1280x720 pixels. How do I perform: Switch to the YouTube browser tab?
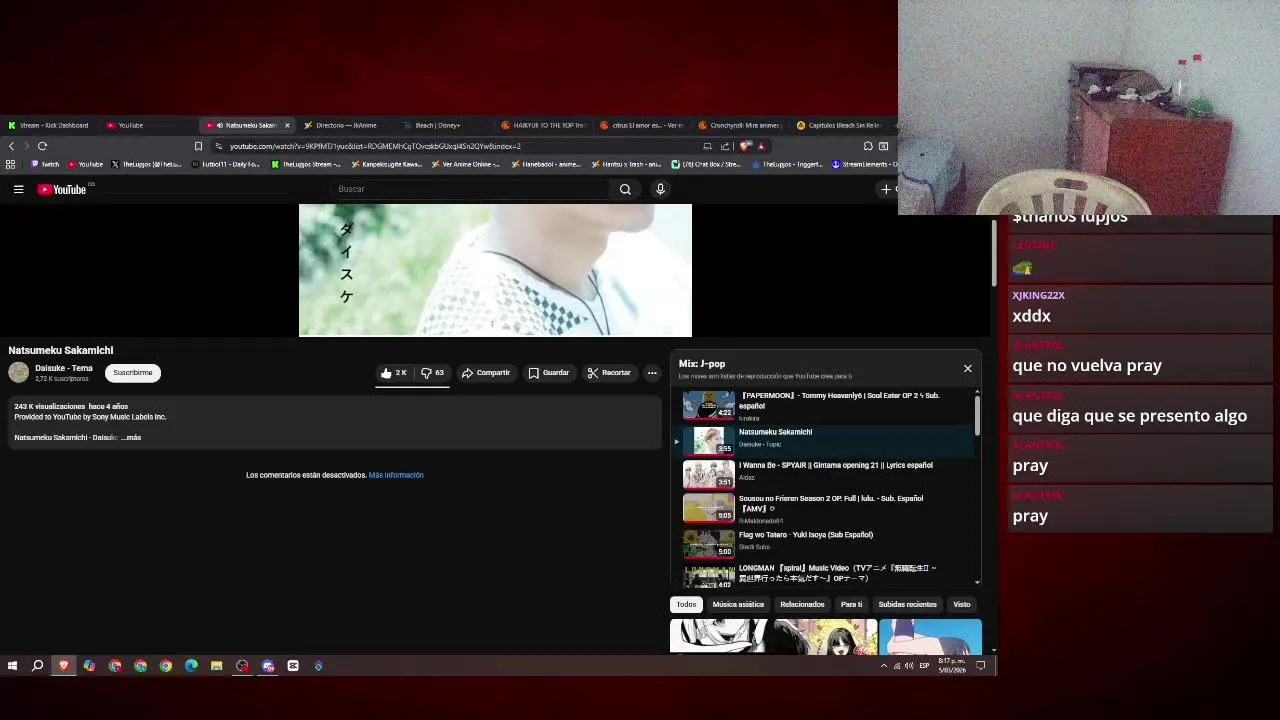147,125
